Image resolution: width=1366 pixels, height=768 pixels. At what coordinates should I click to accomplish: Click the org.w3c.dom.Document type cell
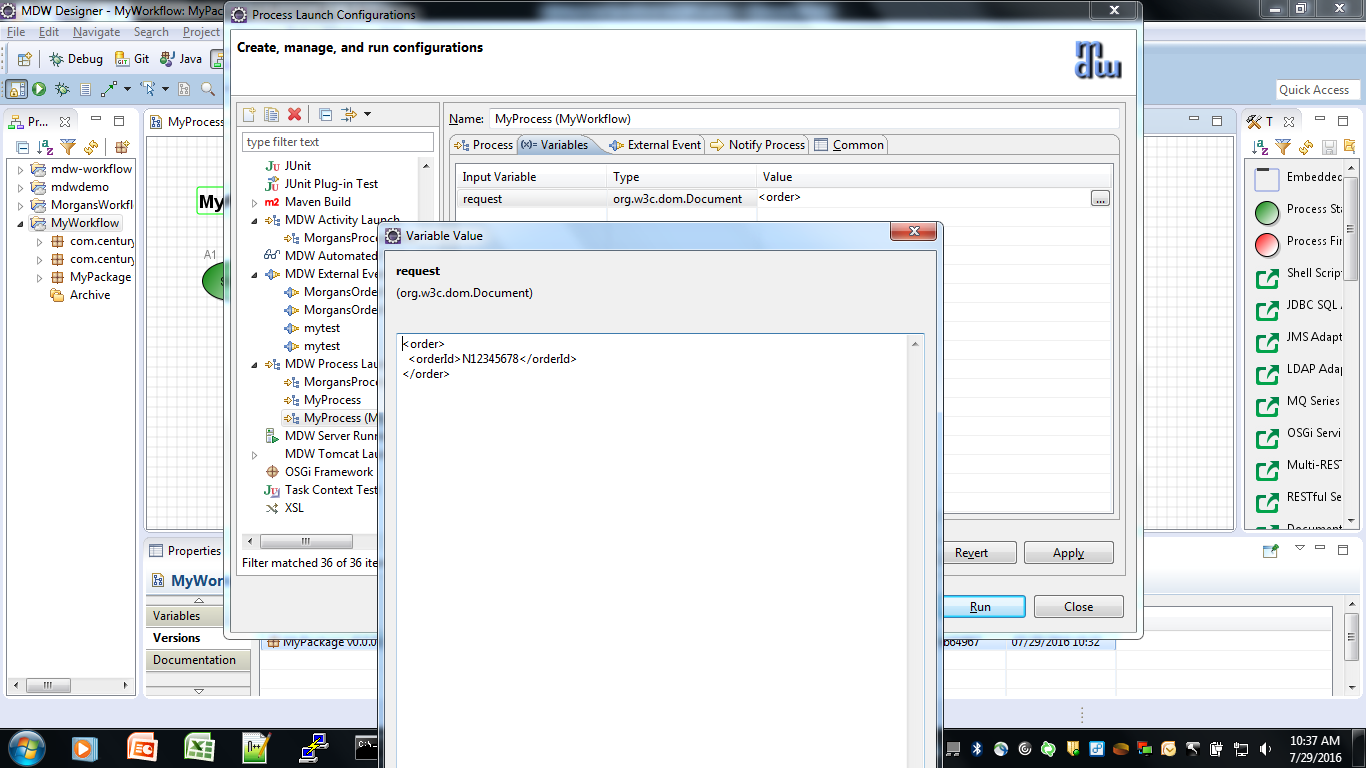tap(680, 199)
